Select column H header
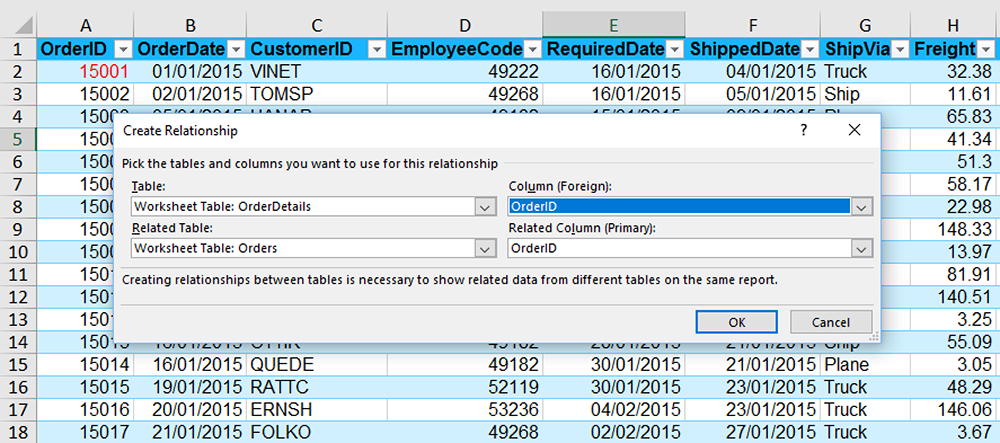The width and height of the screenshot is (1000, 443). 953,25
